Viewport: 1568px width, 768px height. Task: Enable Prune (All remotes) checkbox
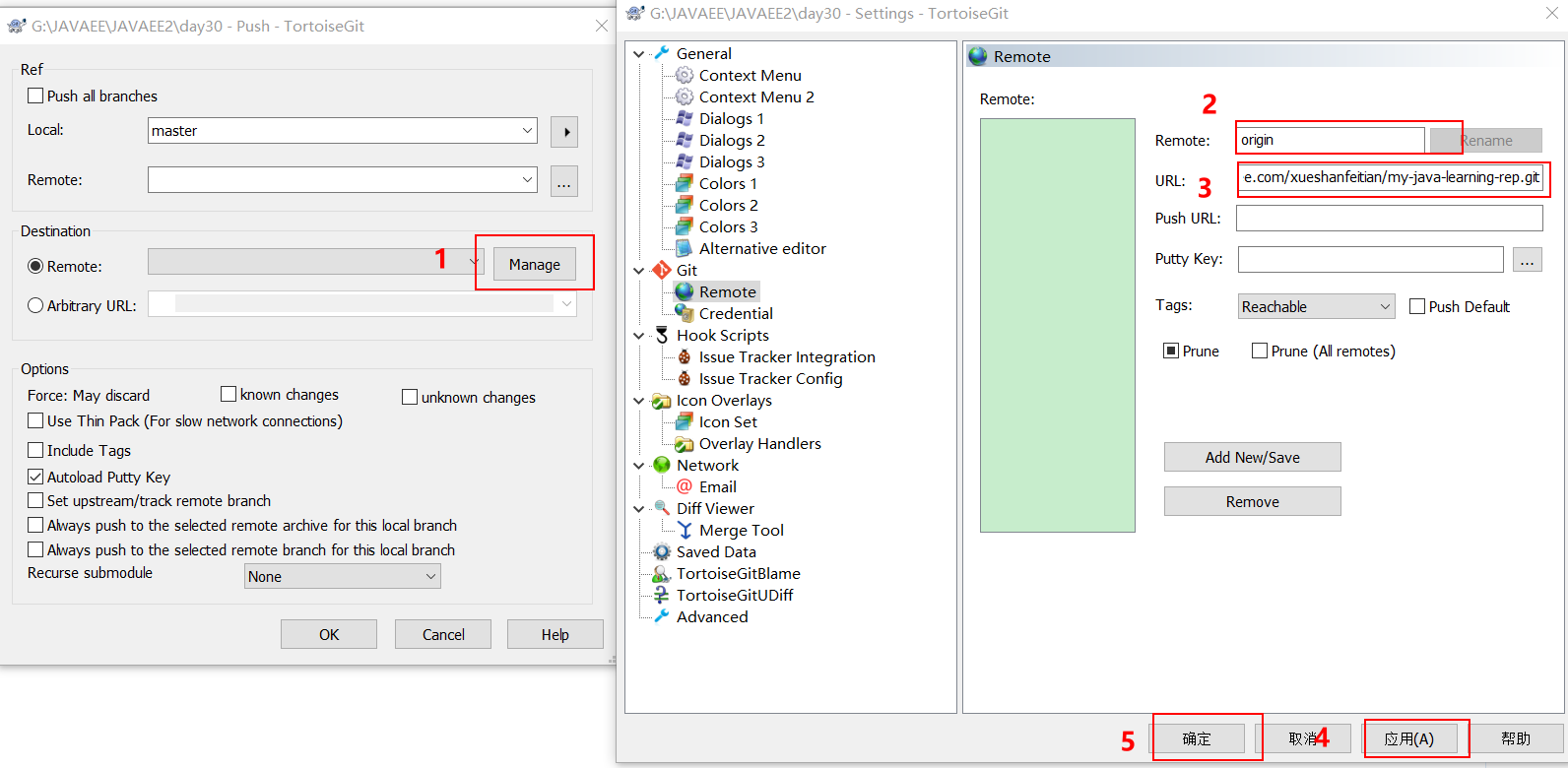[1260, 351]
